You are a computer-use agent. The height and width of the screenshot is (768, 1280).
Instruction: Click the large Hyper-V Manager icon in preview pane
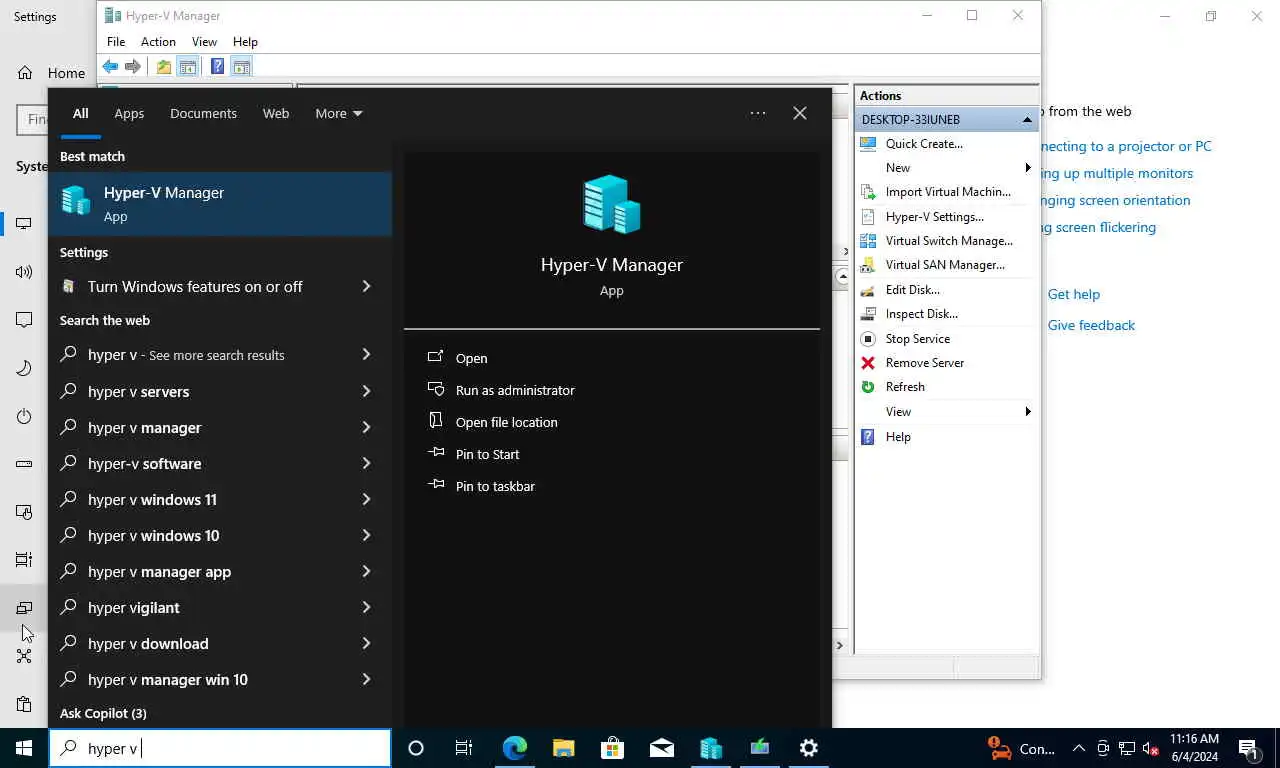click(x=612, y=204)
